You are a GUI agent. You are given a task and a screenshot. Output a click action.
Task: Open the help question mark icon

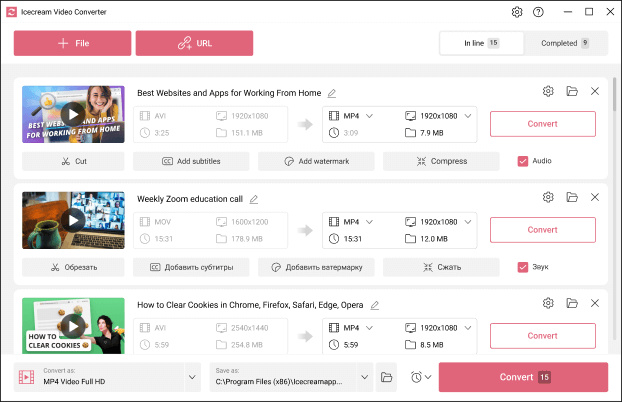(538, 12)
